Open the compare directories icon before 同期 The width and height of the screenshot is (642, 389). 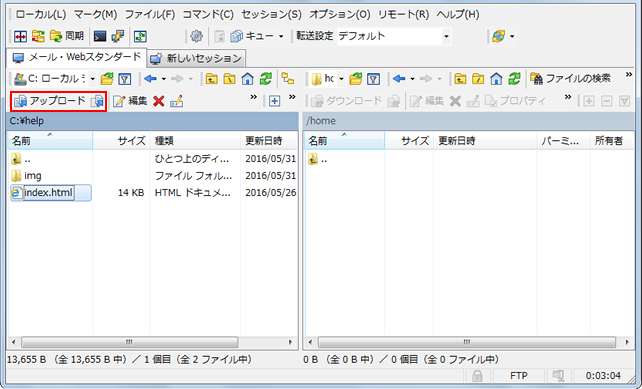point(38,36)
